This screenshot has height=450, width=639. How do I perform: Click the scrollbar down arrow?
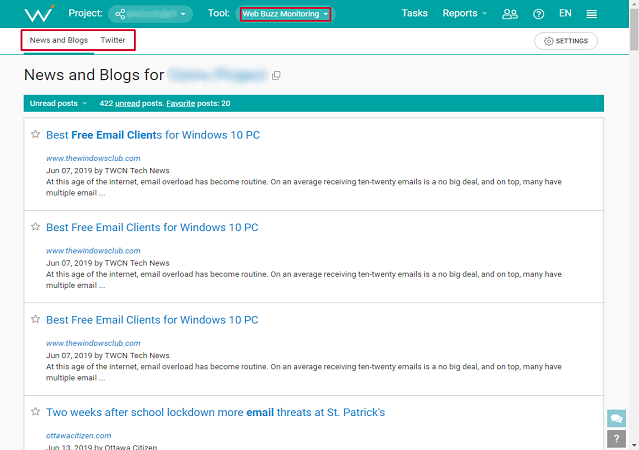coord(634,445)
